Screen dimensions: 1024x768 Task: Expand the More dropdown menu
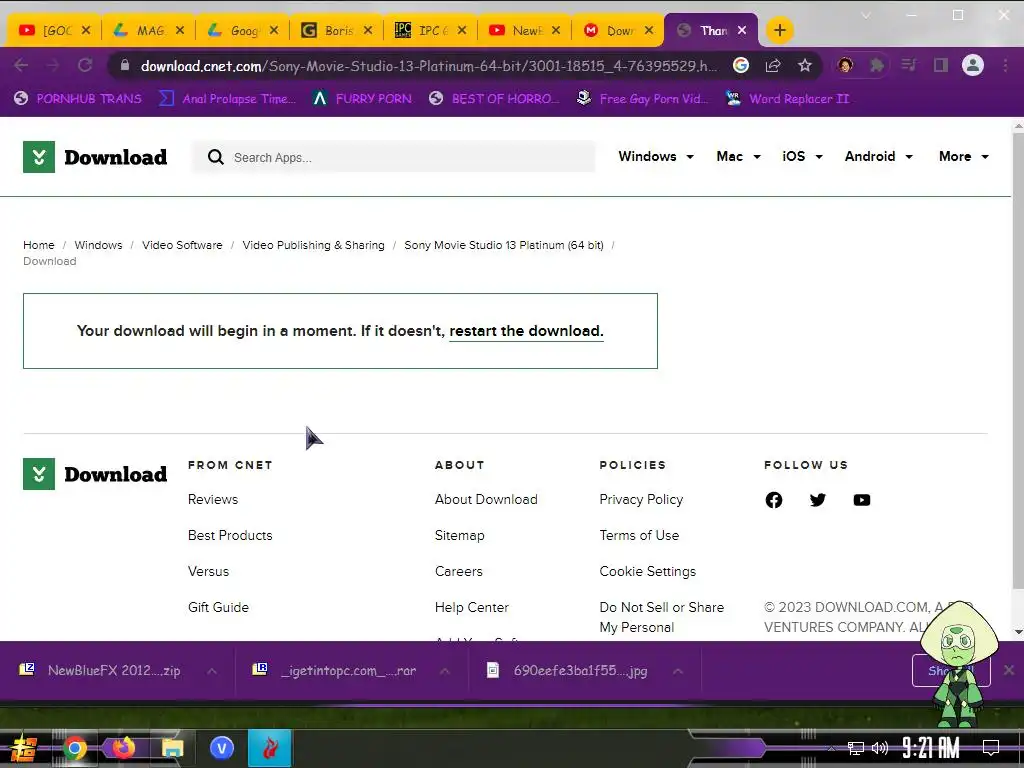click(x=964, y=156)
